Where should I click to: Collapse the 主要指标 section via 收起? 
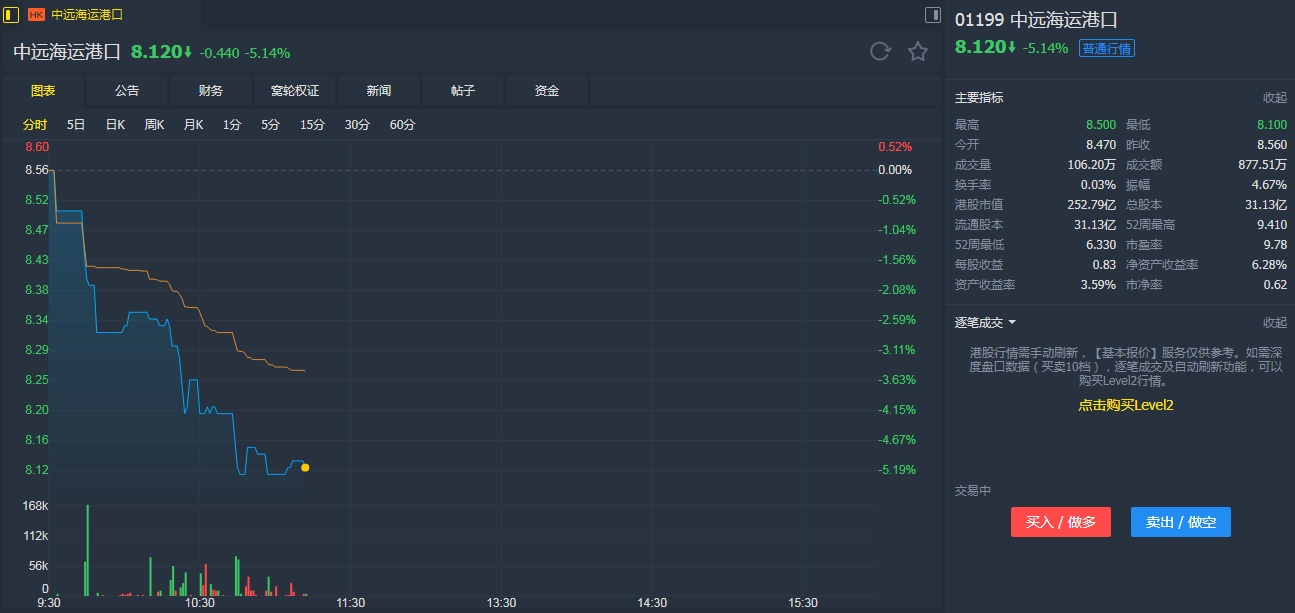(x=1274, y=98)
